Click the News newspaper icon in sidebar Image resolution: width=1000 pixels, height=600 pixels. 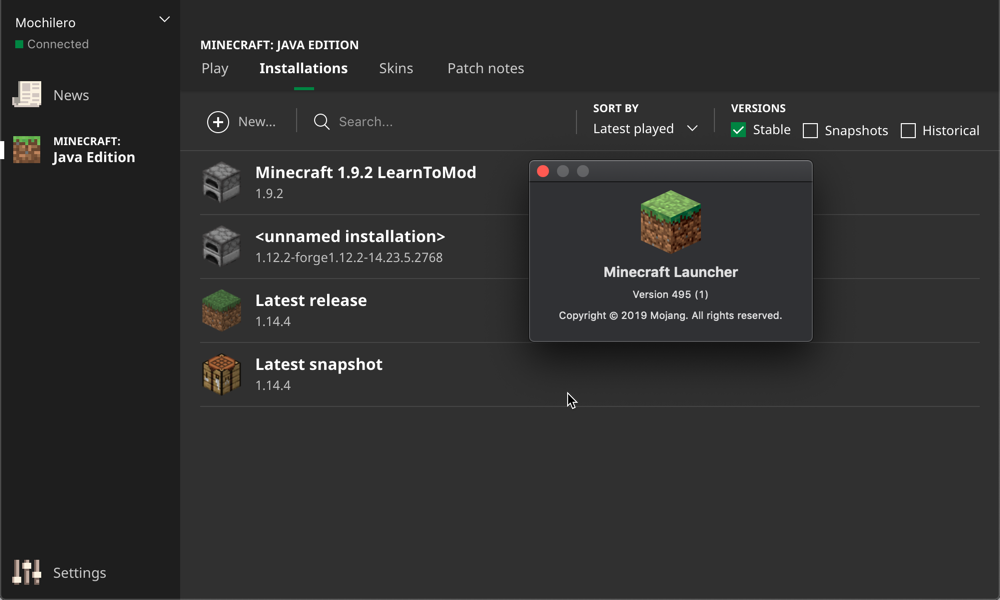tap(27, 95)
